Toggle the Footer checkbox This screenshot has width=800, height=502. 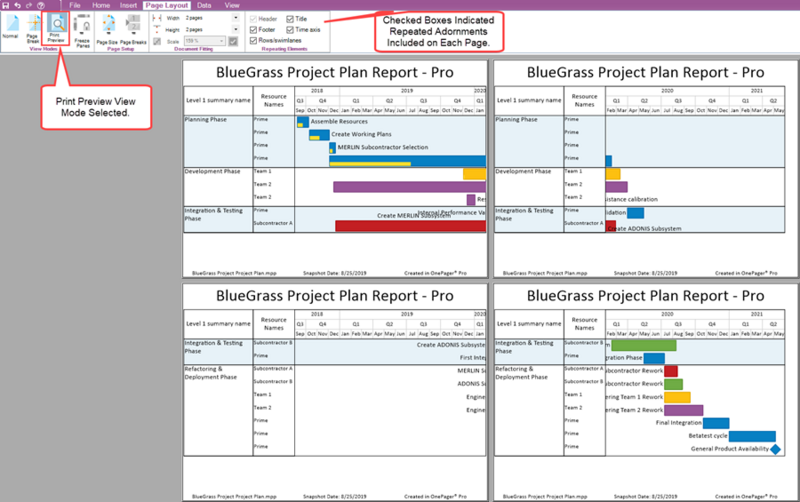coord(254,30)
